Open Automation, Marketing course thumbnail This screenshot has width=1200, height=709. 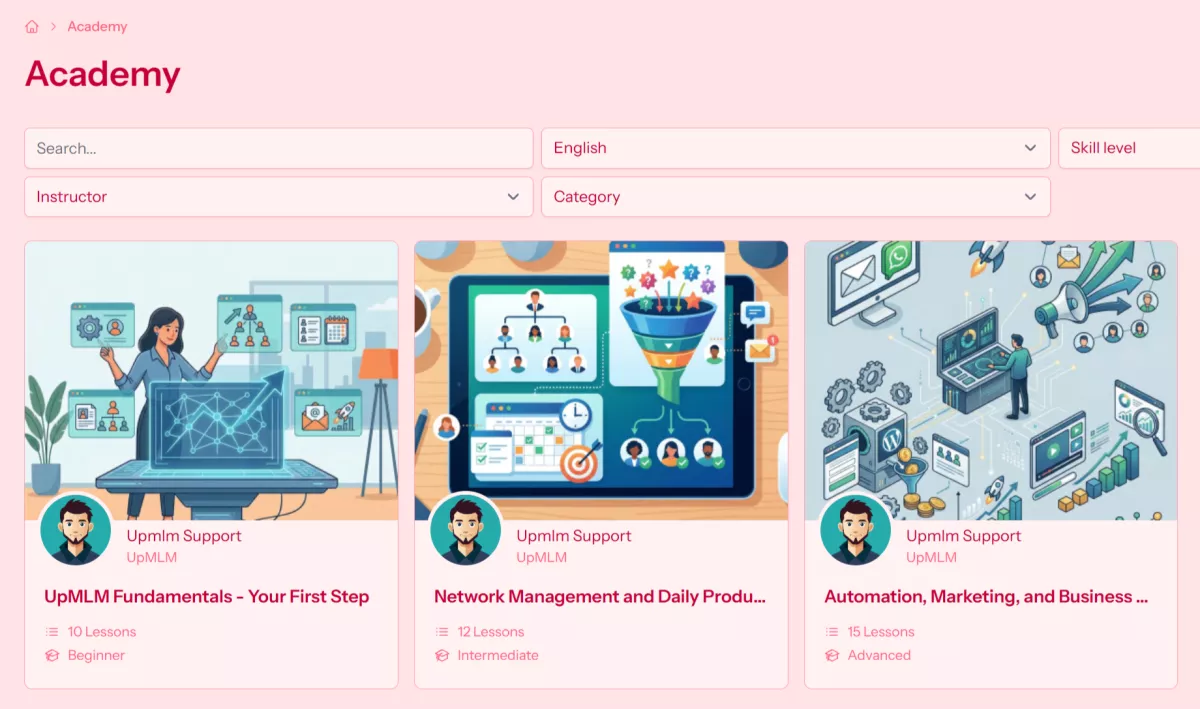point(991,380)
